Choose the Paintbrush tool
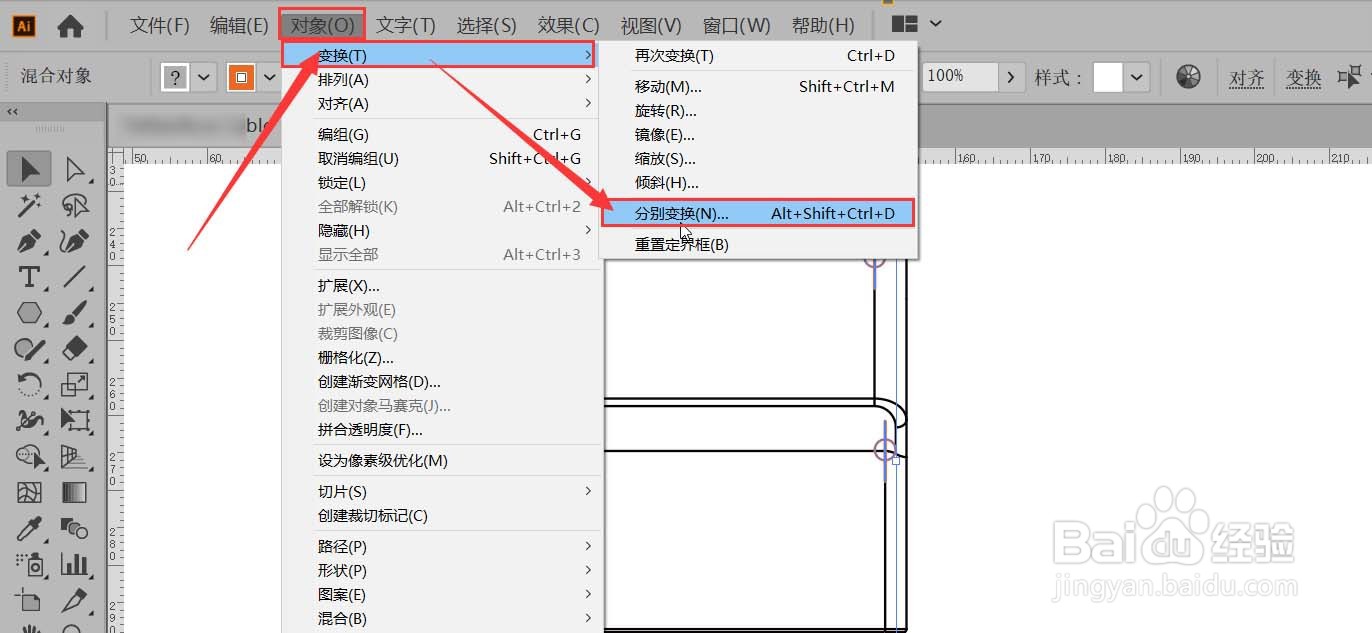Image resolution: width=1372 pixels, height=633 pixels. 77,313
